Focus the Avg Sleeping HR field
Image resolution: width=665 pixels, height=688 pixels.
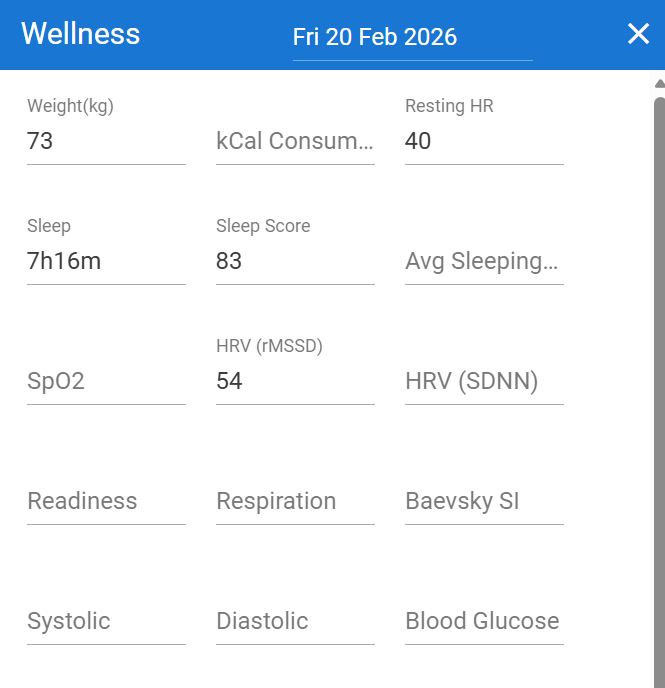(484, 261)
